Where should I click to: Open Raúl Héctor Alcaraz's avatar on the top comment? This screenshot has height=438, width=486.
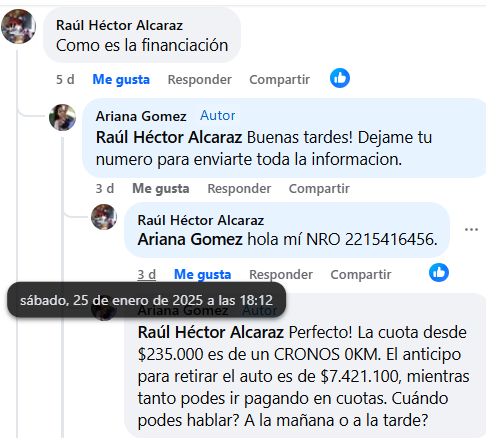pos(18,26)
